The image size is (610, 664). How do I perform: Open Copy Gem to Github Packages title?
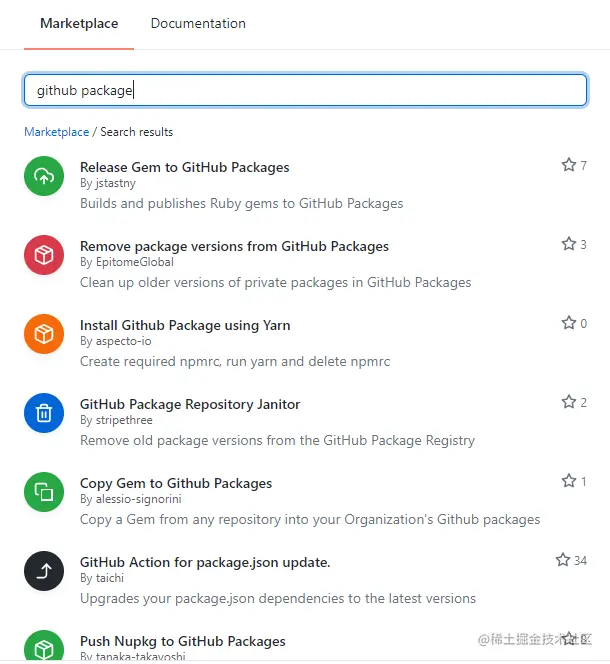[176, 483]
